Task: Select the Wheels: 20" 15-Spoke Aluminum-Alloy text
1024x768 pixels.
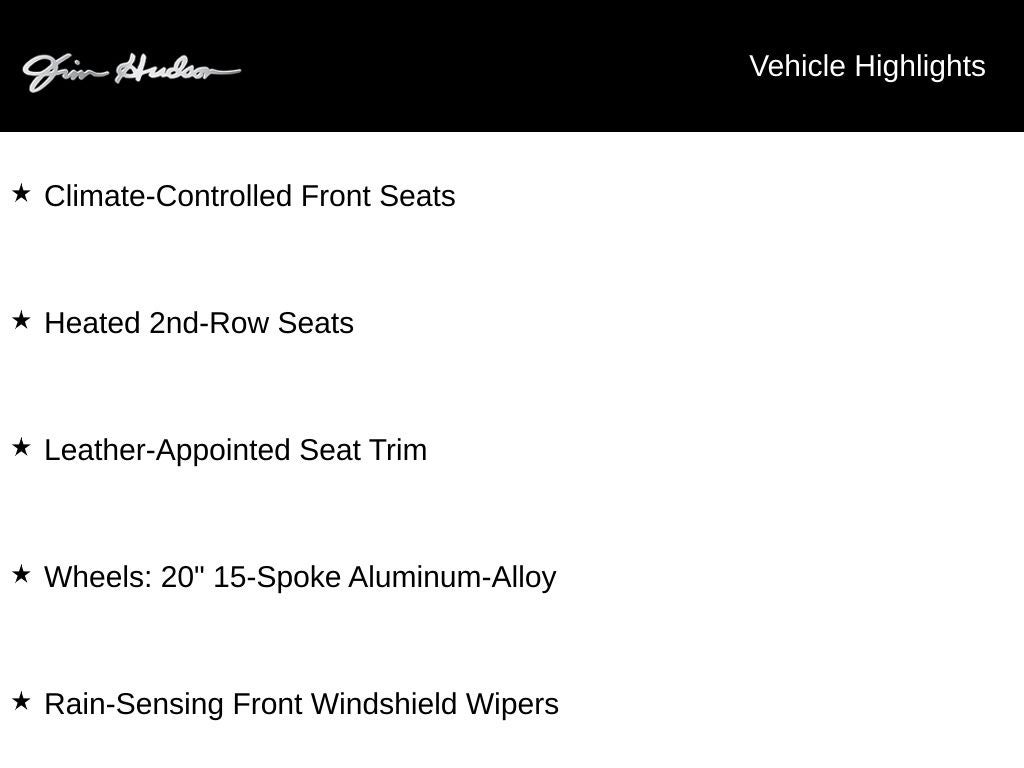Action: click(300, 577)
